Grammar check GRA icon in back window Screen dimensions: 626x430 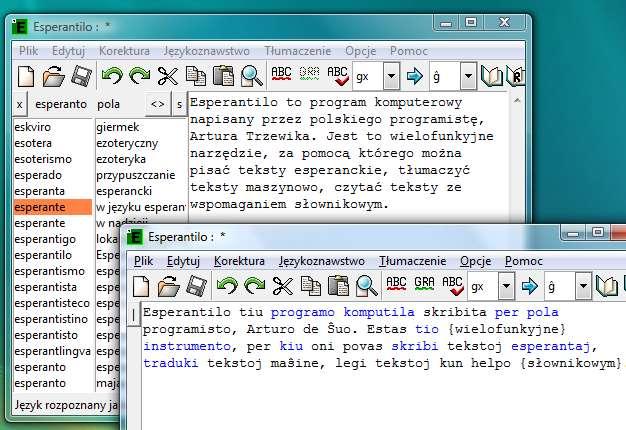pyautogui.click(x=309, y=73)
